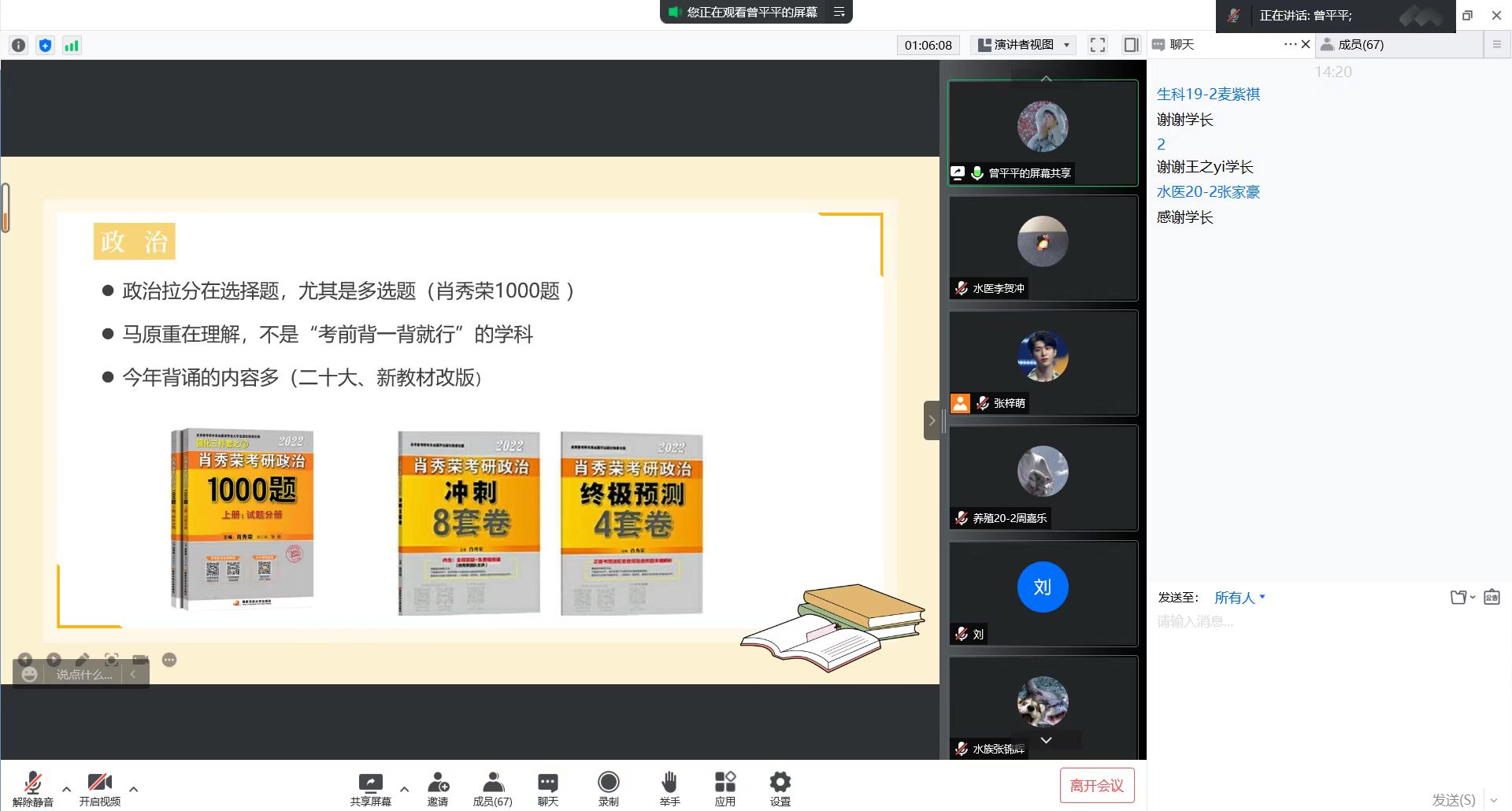Screen dimensions: 1512x811
Task: Click the Invite (邀请) icon
Action: [438, 788]
